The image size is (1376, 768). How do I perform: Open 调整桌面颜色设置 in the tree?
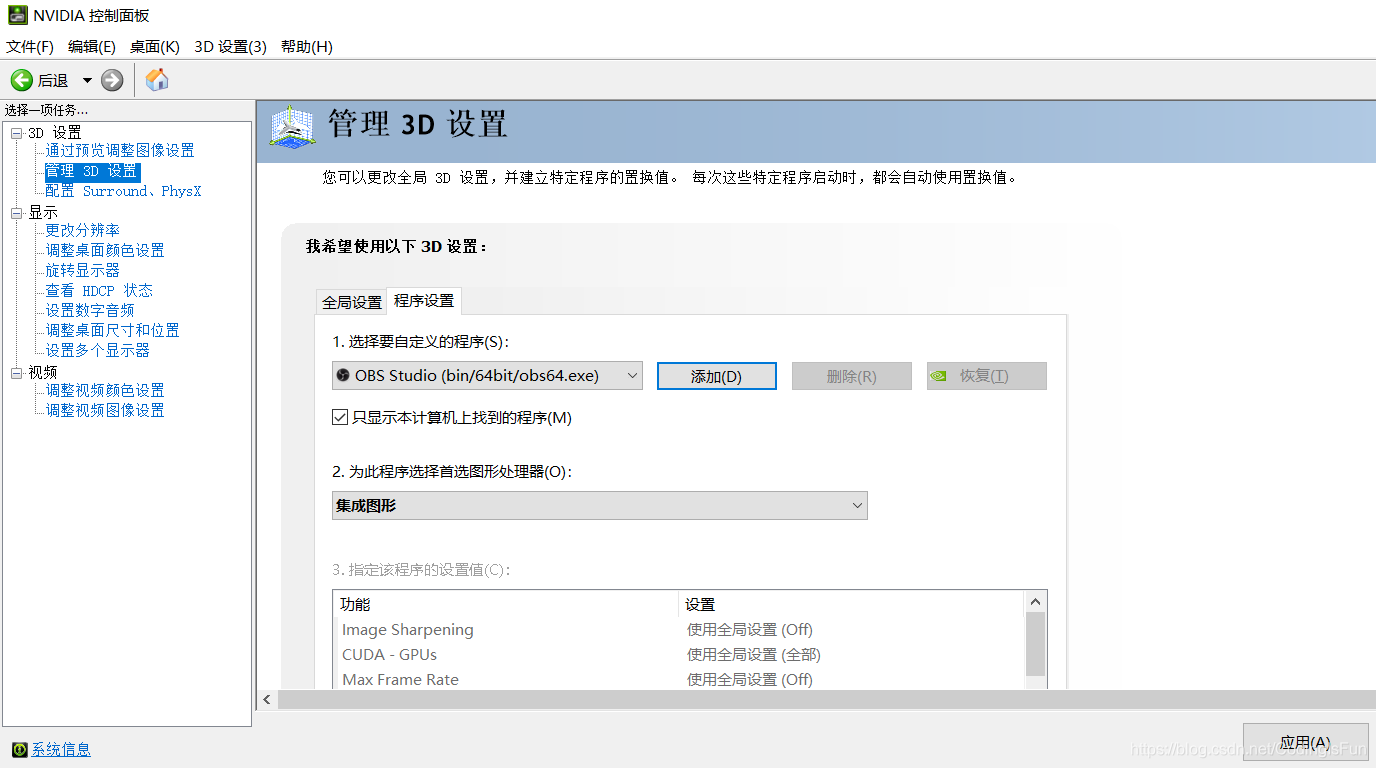(105, 251)
